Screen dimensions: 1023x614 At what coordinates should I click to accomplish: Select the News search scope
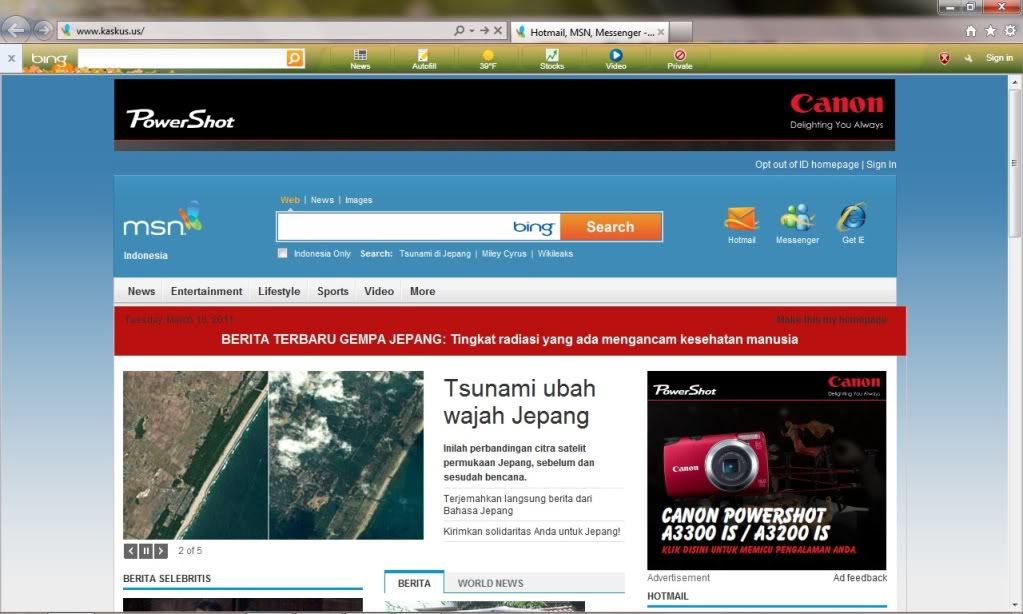[322, 200]
